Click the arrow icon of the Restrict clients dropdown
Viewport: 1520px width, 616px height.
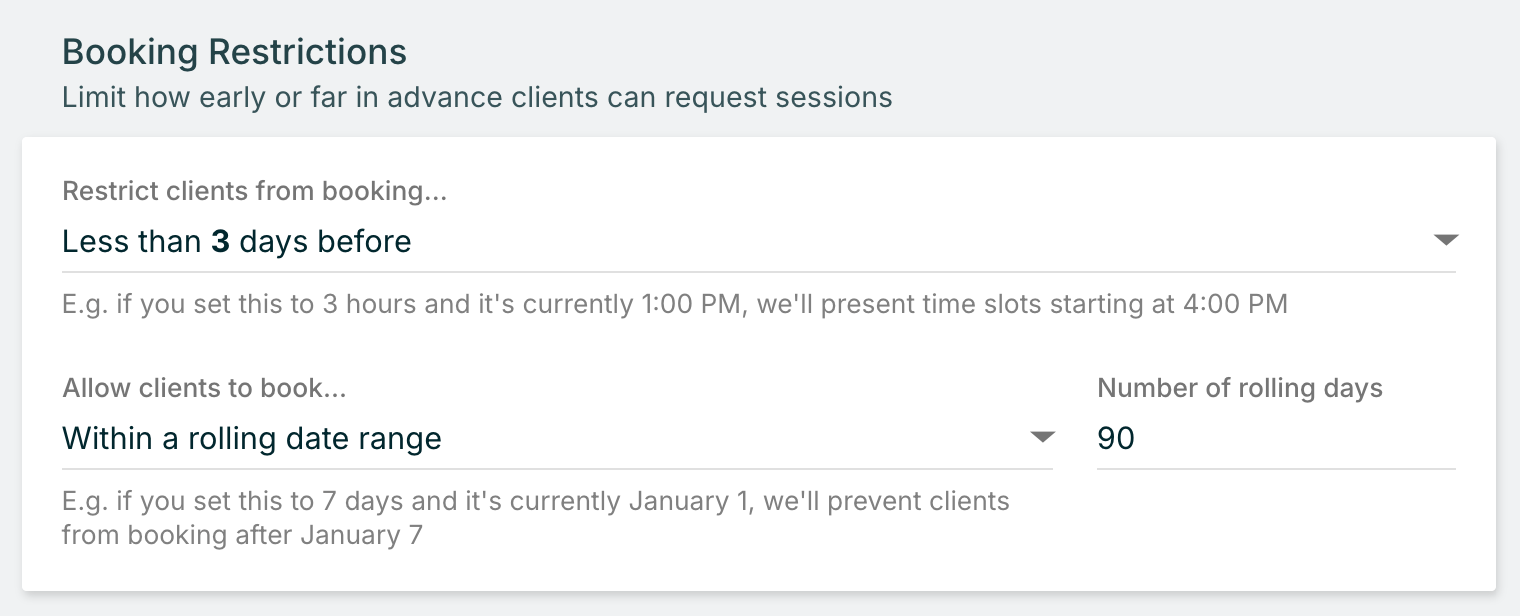(x=1446, y=241)
